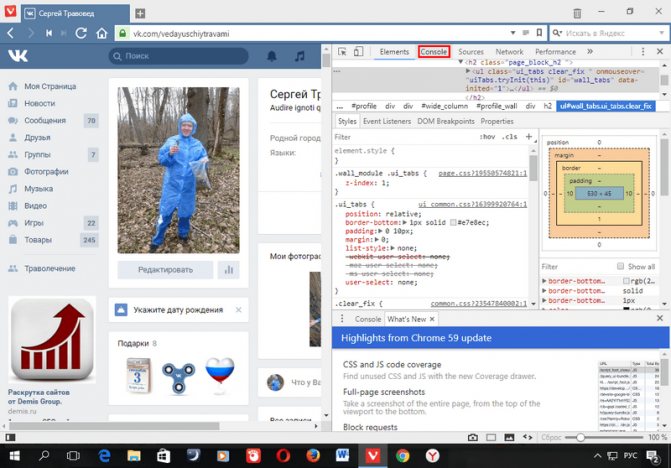Open page actions code icon in status bar

(528, 437)
